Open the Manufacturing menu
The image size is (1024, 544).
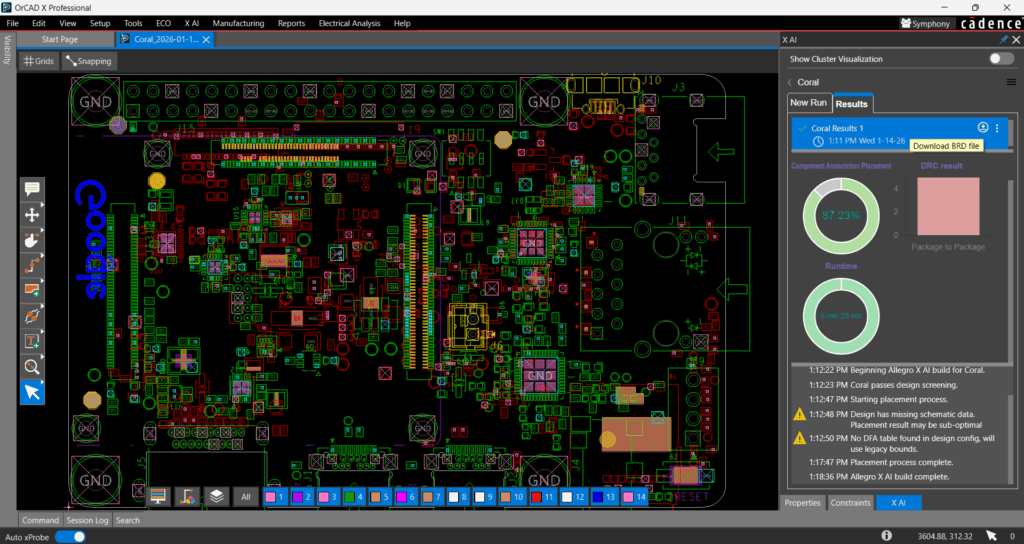[238, 23]
